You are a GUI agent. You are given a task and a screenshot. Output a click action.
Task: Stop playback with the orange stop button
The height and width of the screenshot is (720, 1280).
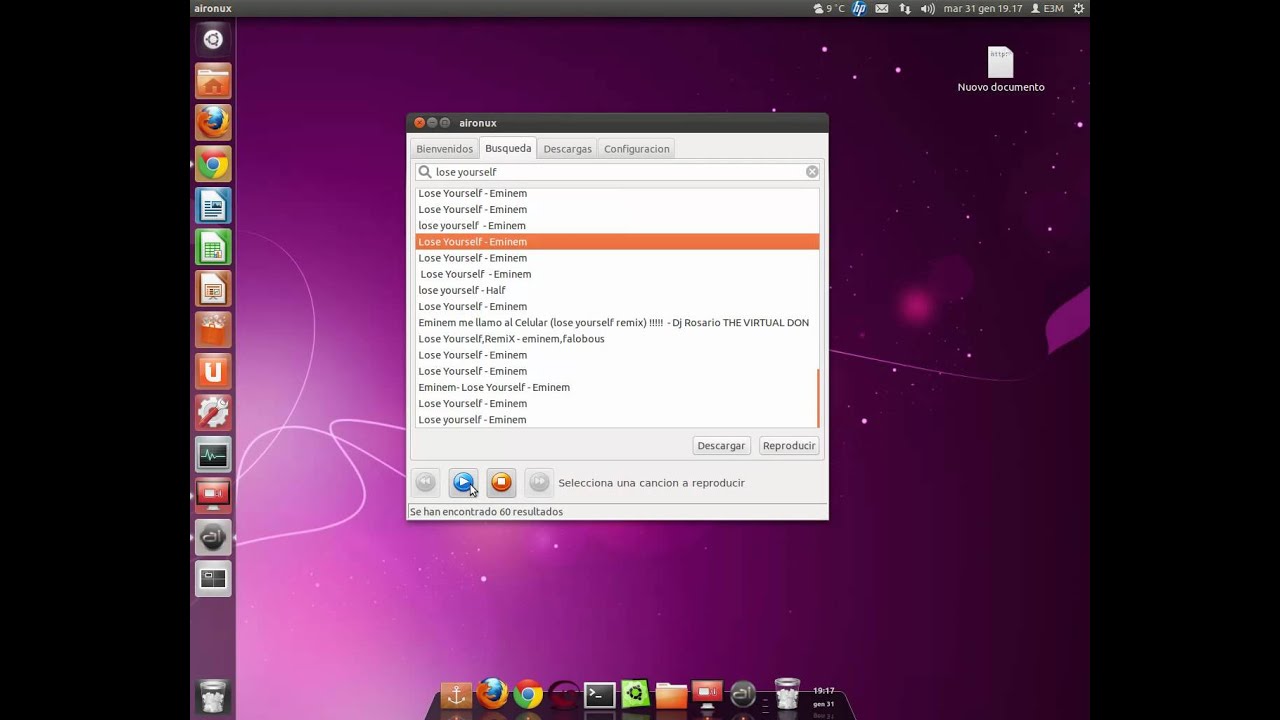pyautogui.click(x=501, y=482)
